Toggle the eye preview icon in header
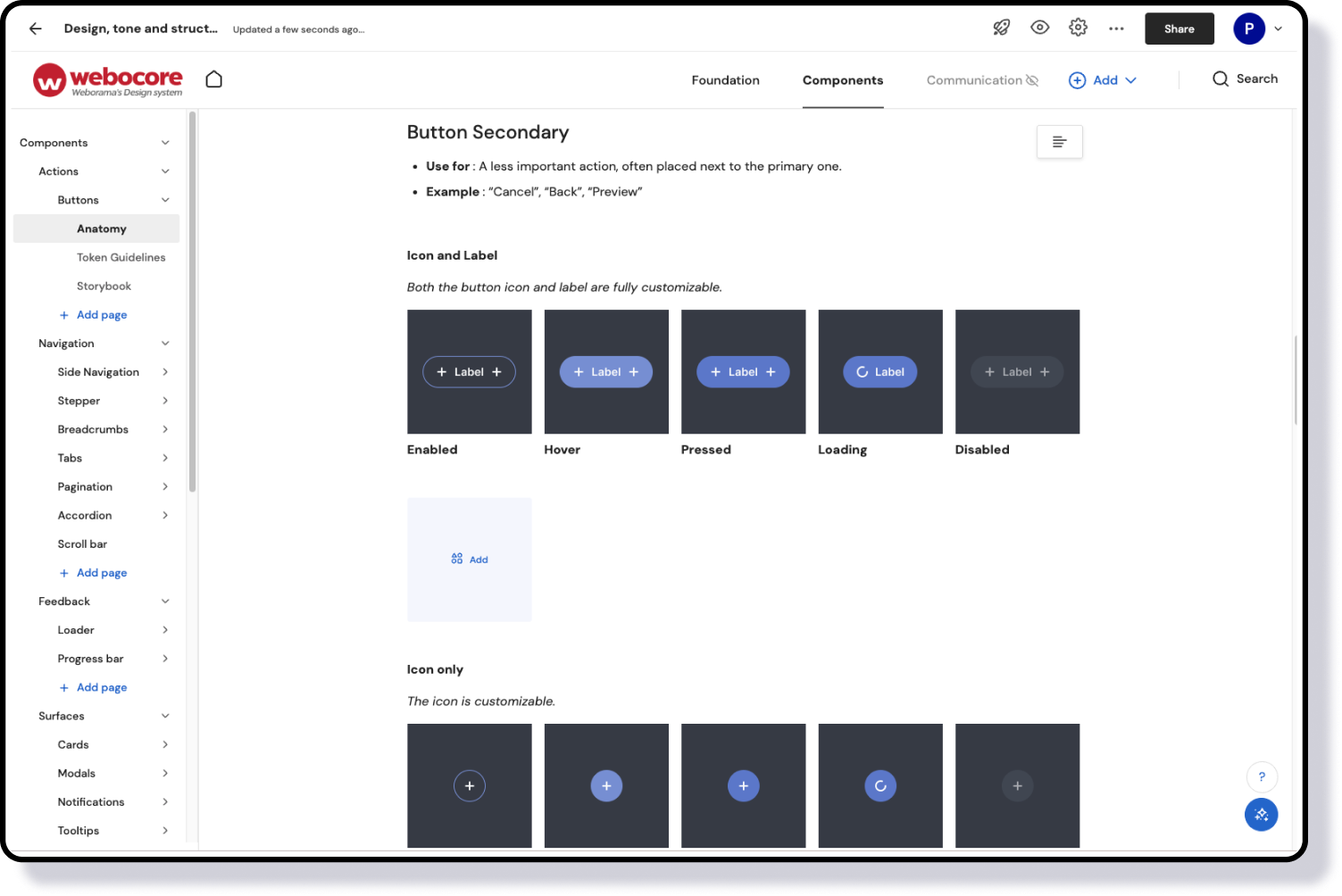The height and width of the screenshot is (896, 1342). point(1039,28)
